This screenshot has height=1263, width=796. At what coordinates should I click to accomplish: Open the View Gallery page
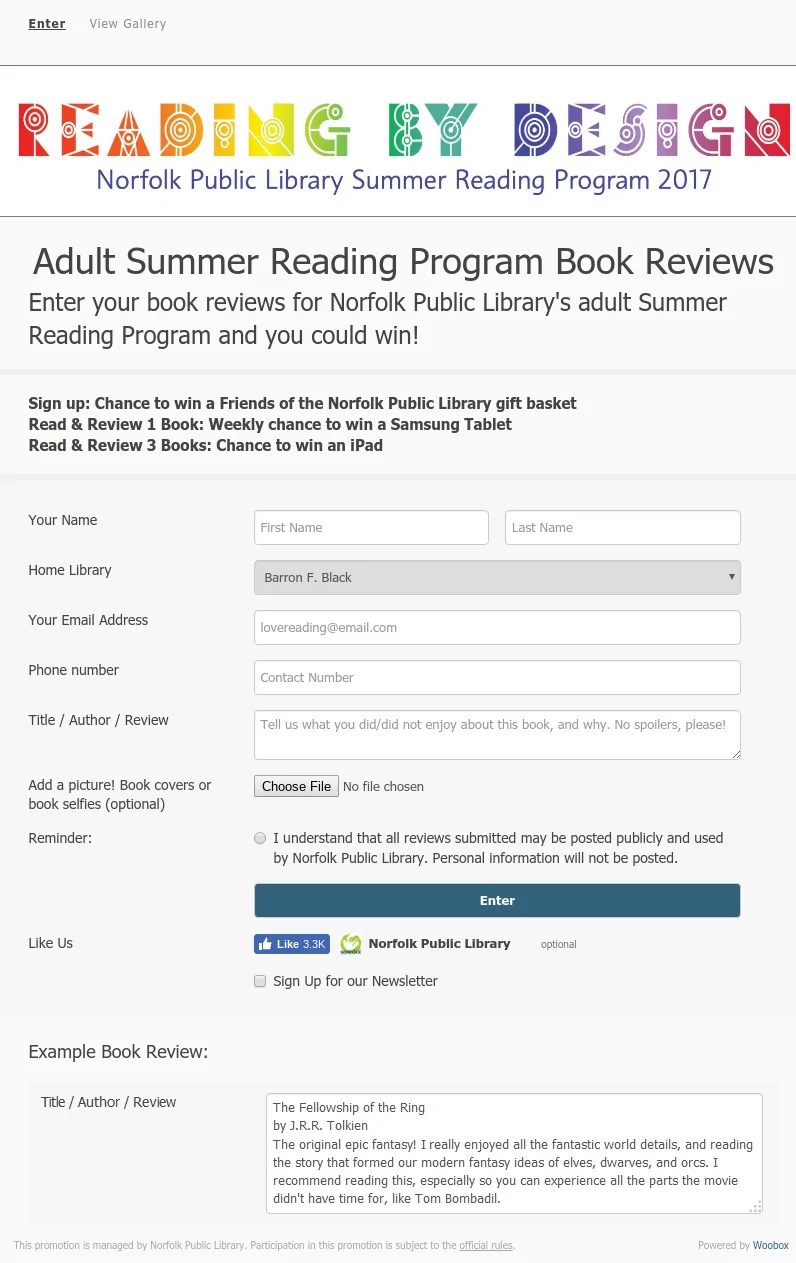[127, 23]
